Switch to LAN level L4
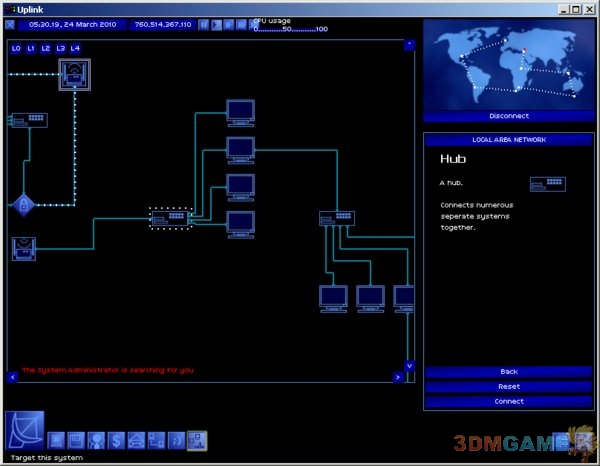 pyautogui.click(x=76, y=48)
